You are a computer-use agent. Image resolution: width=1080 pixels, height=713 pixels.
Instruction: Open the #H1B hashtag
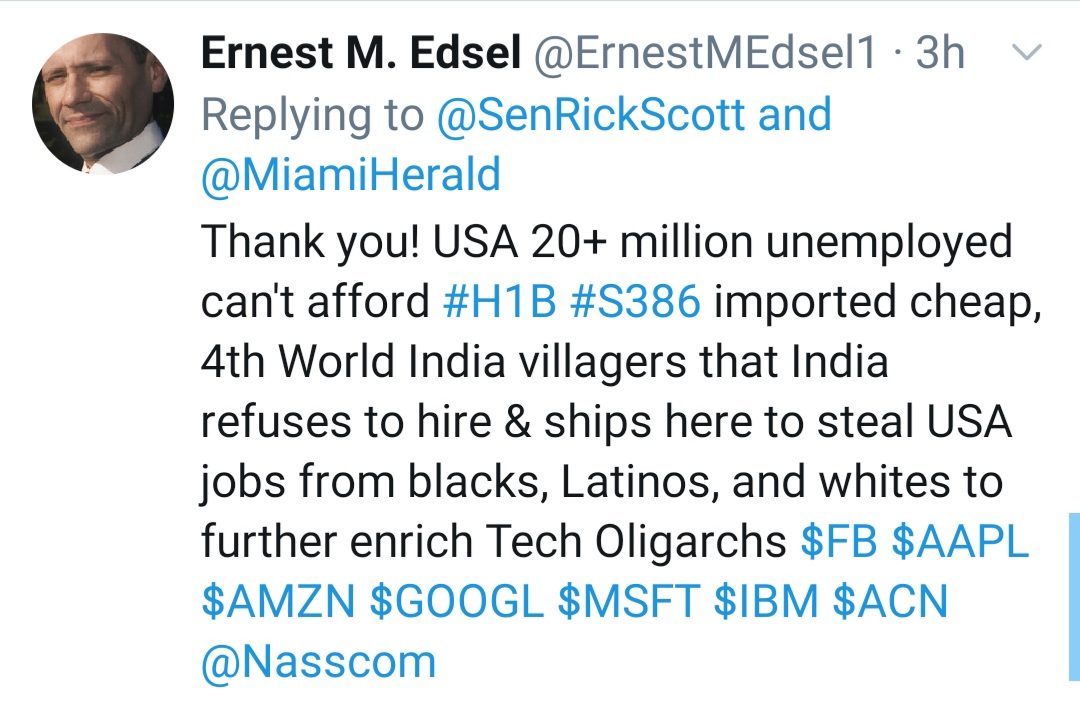[498, 301]
